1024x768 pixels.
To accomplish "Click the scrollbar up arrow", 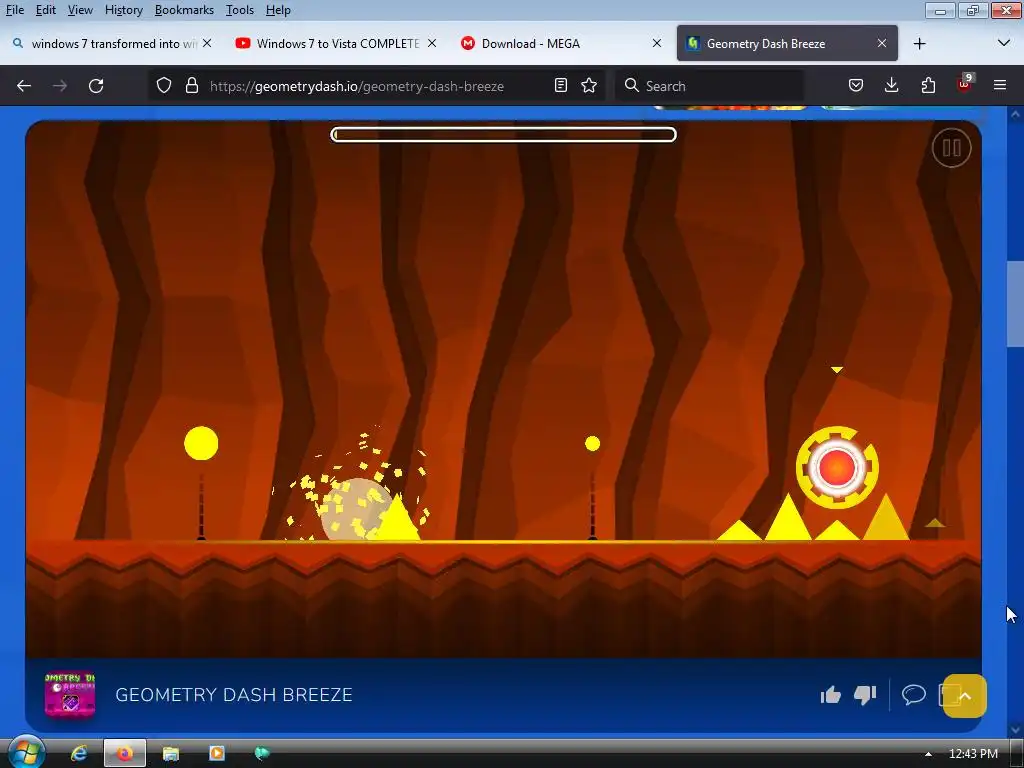I will 1015,114.
